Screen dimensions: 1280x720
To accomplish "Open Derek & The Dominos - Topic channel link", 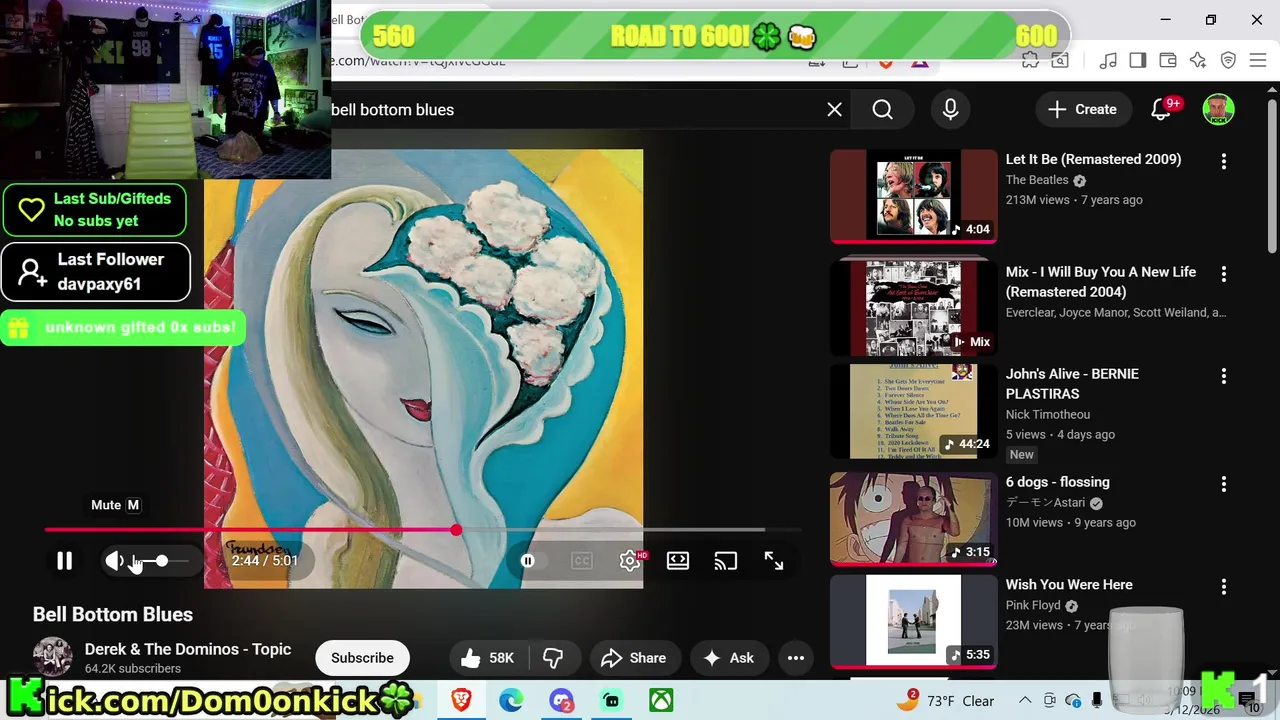I will click(x=188, y=649).
